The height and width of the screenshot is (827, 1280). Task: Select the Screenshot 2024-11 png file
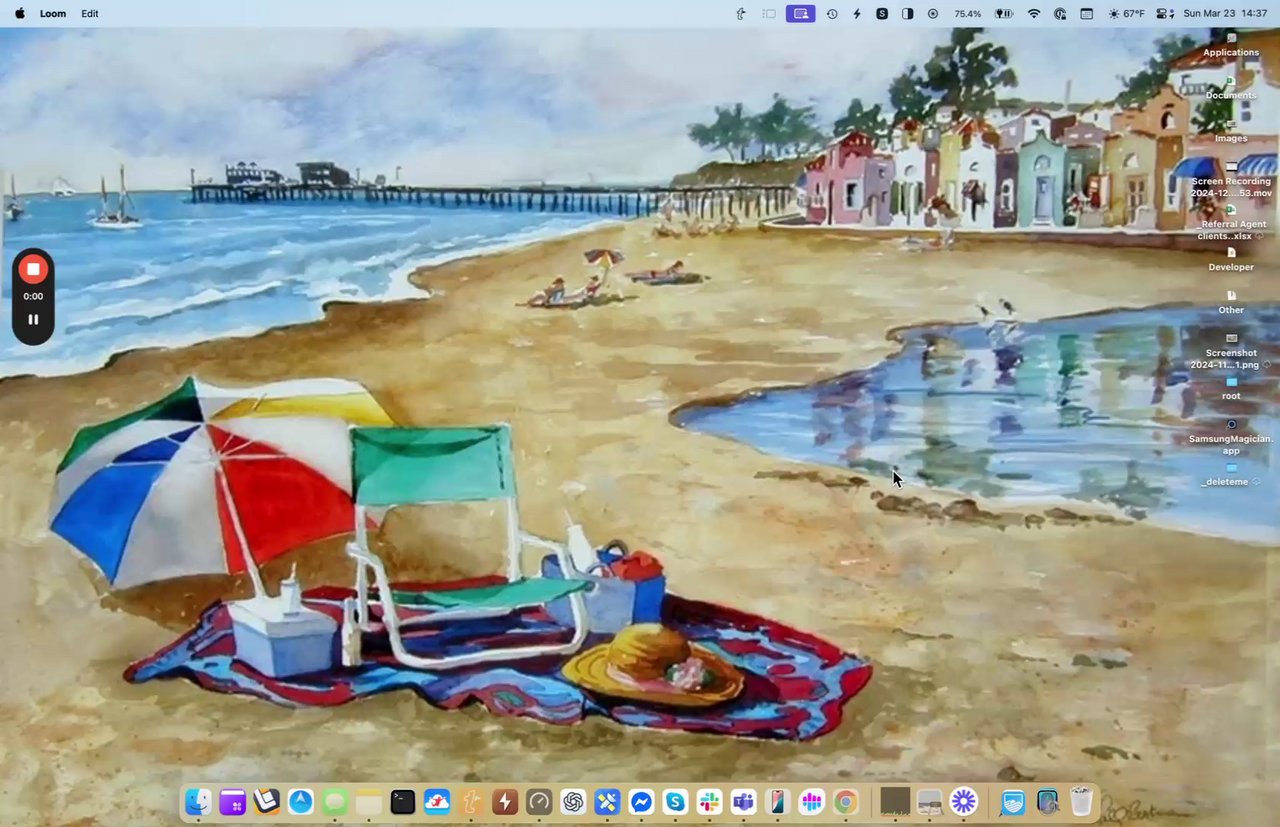tap(1231, 352)
